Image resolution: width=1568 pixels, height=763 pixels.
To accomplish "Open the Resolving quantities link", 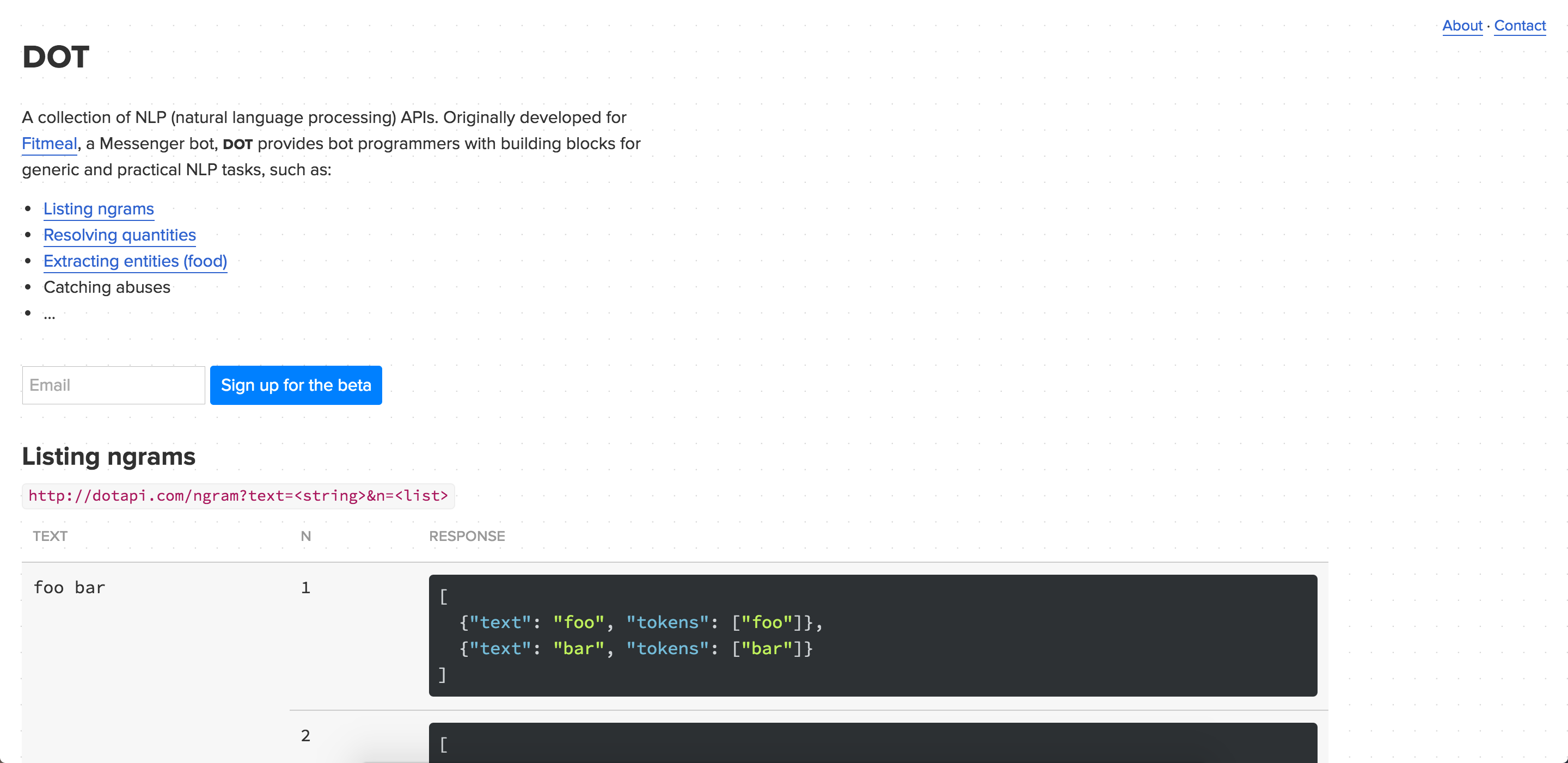I will click(119, 235).
